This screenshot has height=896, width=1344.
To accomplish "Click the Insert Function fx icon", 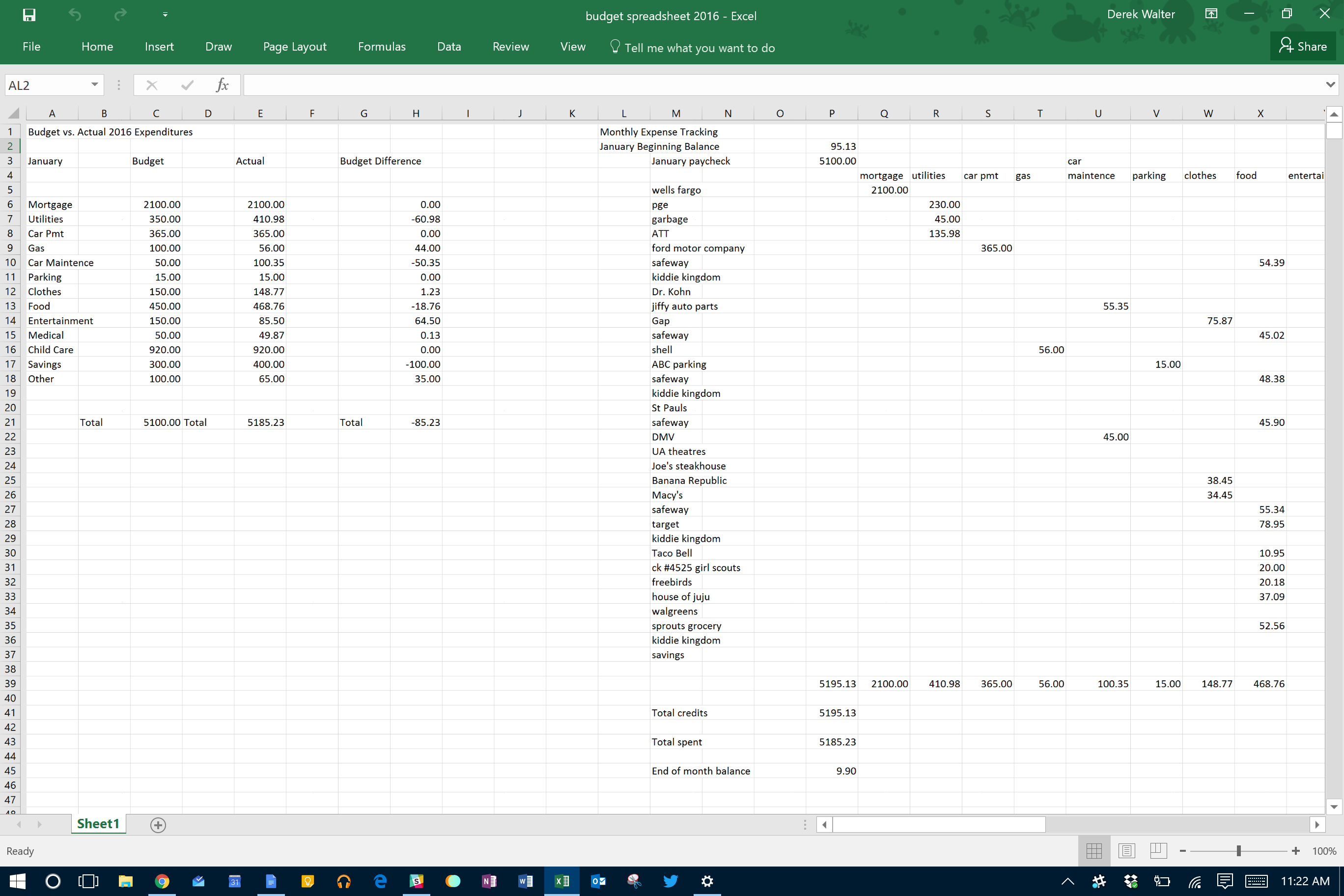I will (x=223, y=84).
